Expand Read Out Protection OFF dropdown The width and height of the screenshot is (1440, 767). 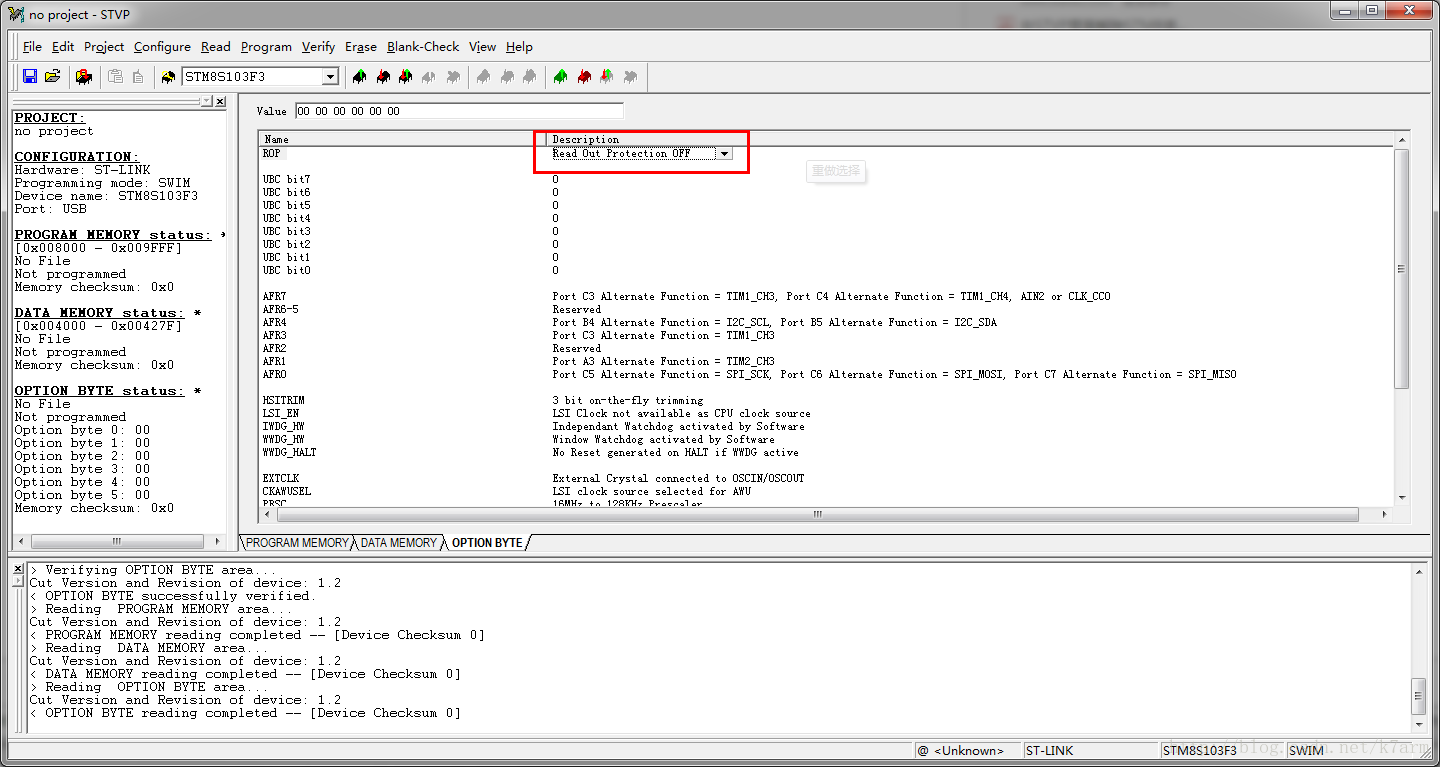[x=725, y=153]
